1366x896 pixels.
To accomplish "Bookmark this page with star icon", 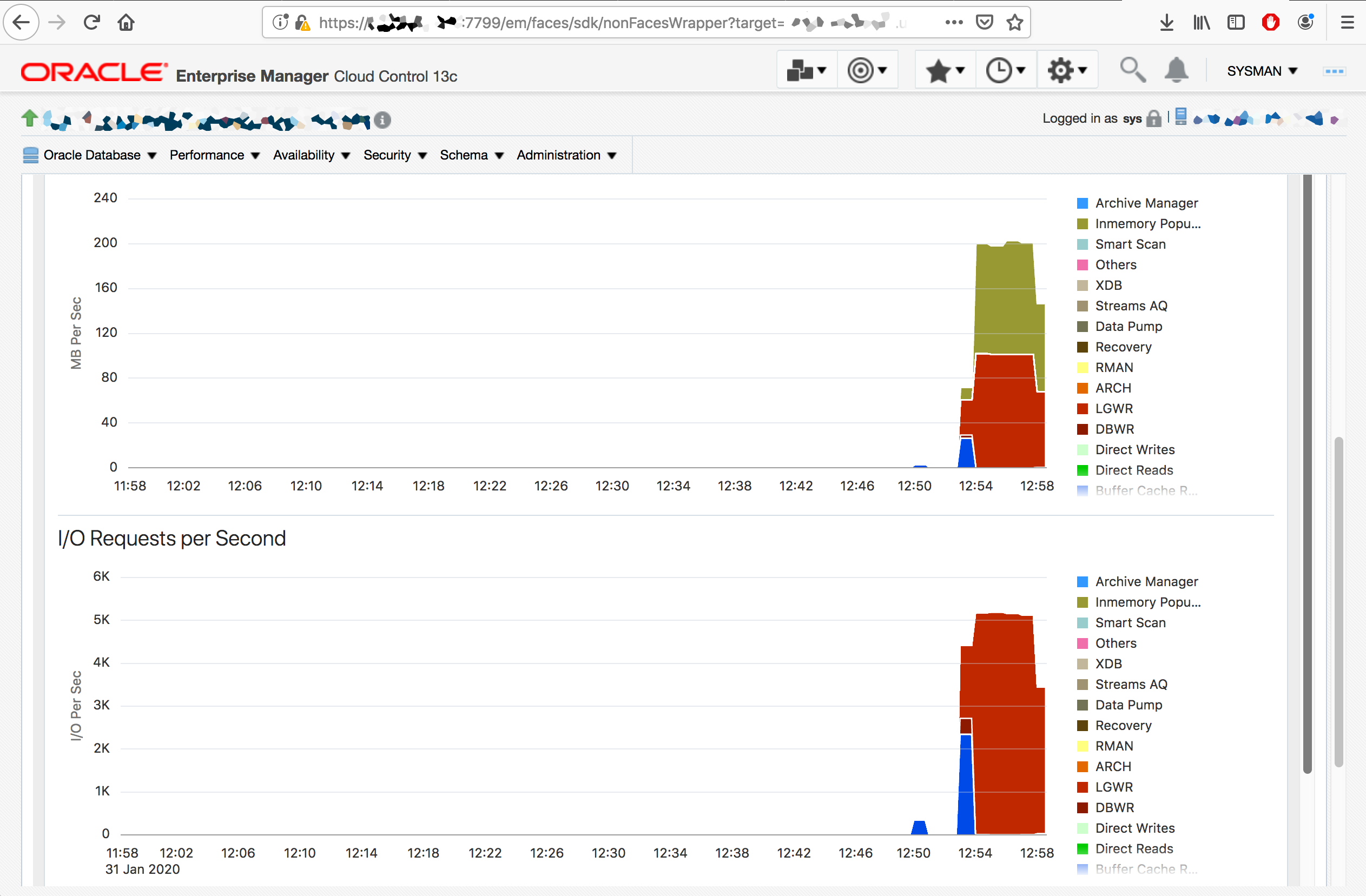I will [x=1015, y=22].
